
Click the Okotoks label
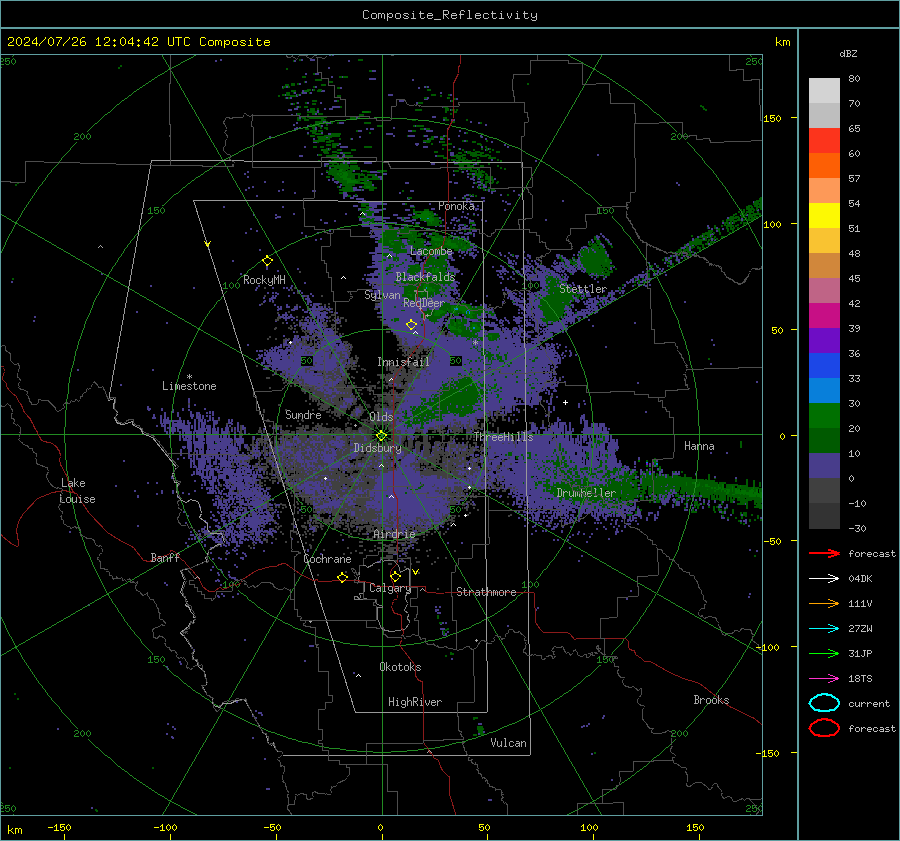pyautogui.click(x=400, y=667)
